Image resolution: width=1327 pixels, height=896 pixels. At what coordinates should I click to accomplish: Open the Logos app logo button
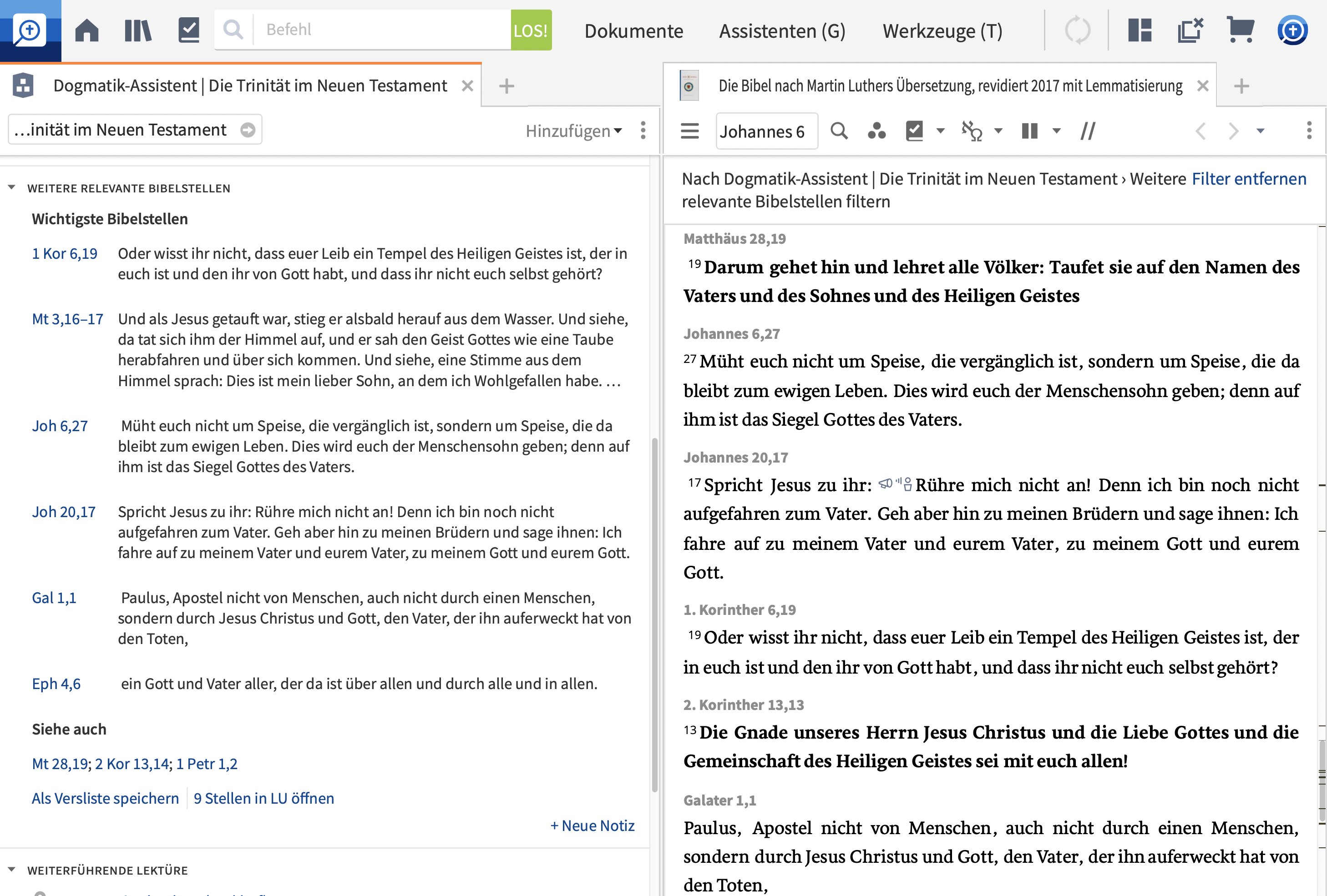click(x=30, y=30)
